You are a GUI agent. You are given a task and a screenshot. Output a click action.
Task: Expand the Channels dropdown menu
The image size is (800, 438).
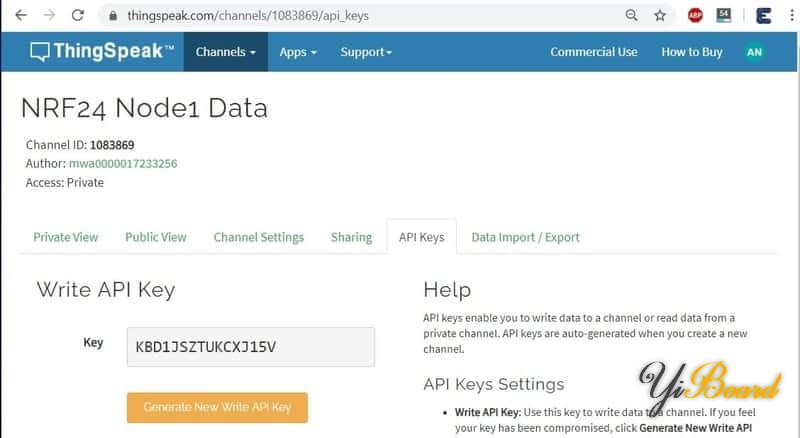click(225, 52)
